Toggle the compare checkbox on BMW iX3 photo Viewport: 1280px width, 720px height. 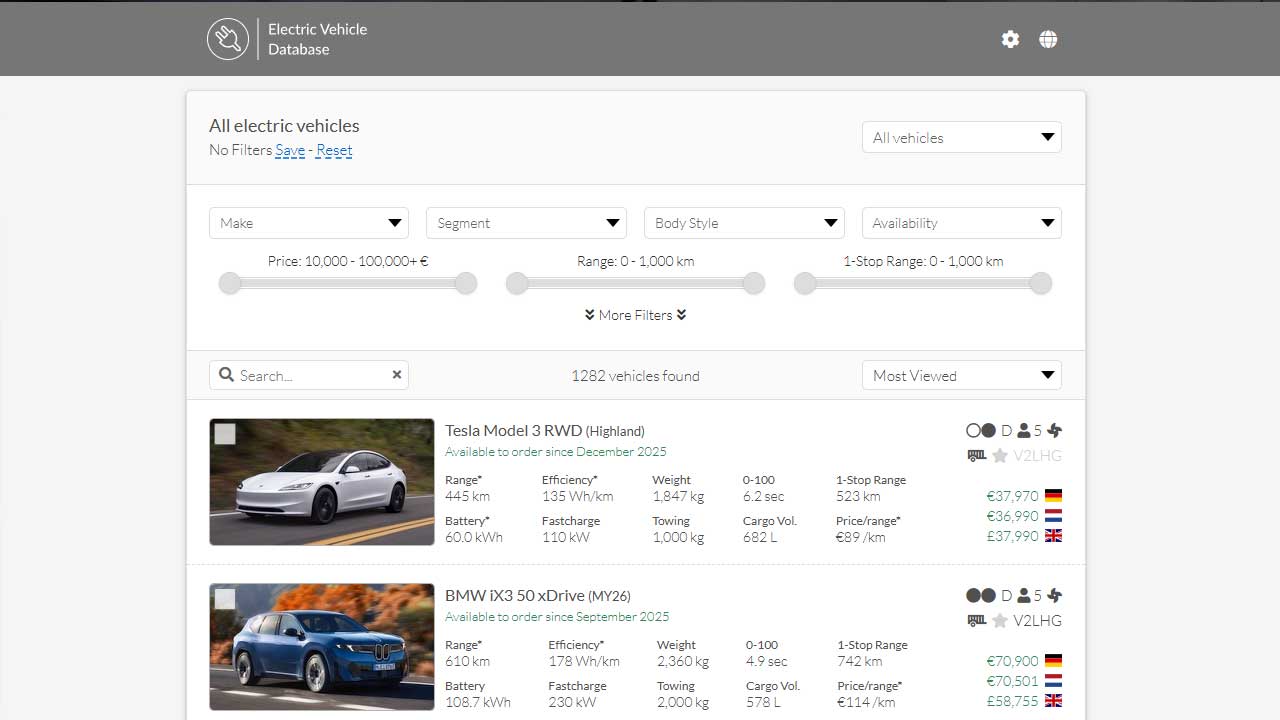224,598
